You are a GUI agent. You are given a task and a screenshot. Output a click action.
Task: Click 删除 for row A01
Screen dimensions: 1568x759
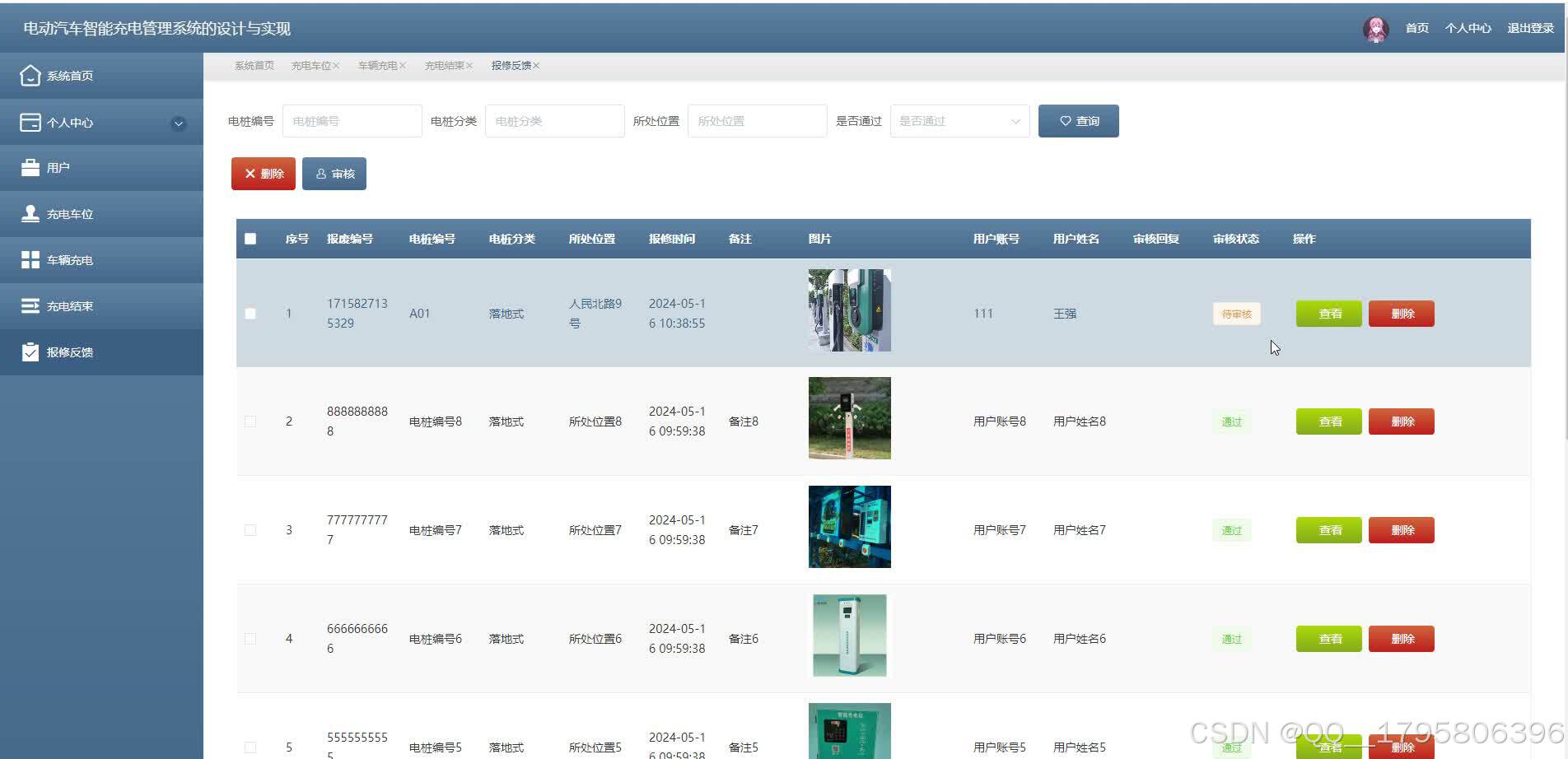(1402, 314)
